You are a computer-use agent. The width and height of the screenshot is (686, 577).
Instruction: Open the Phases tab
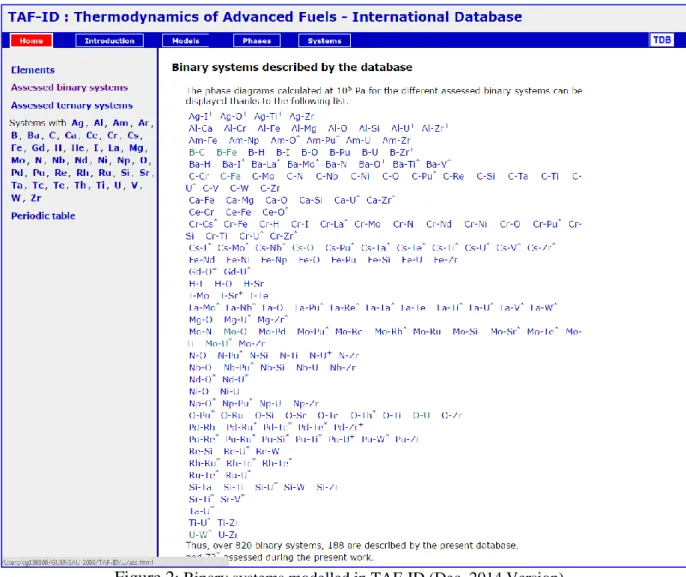click(x=257, y=41)
